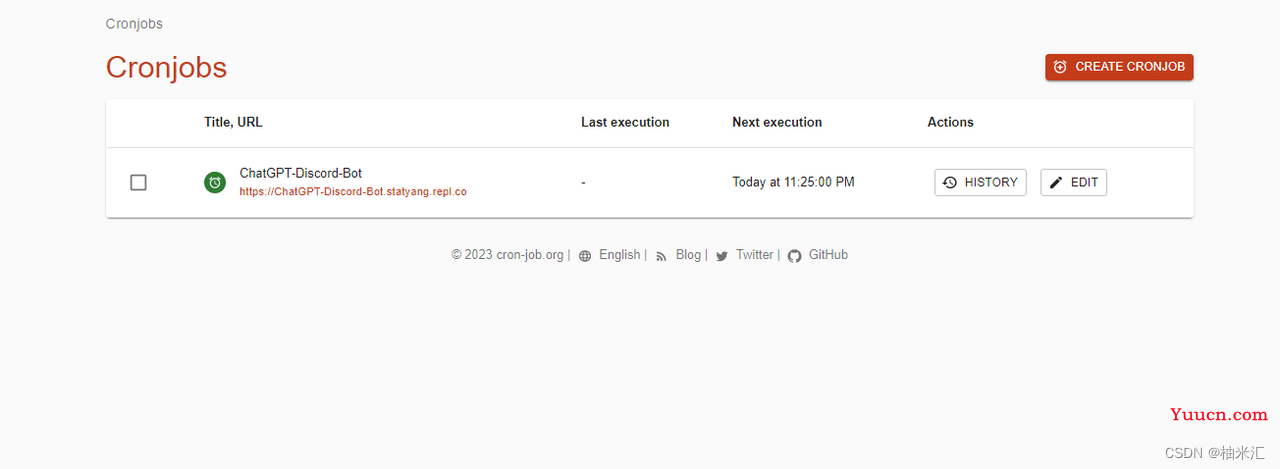Viewport: 1280px width, 469px height.
Task: Click the pencil icon on the EDIT button
Action: click(1056, 182)
